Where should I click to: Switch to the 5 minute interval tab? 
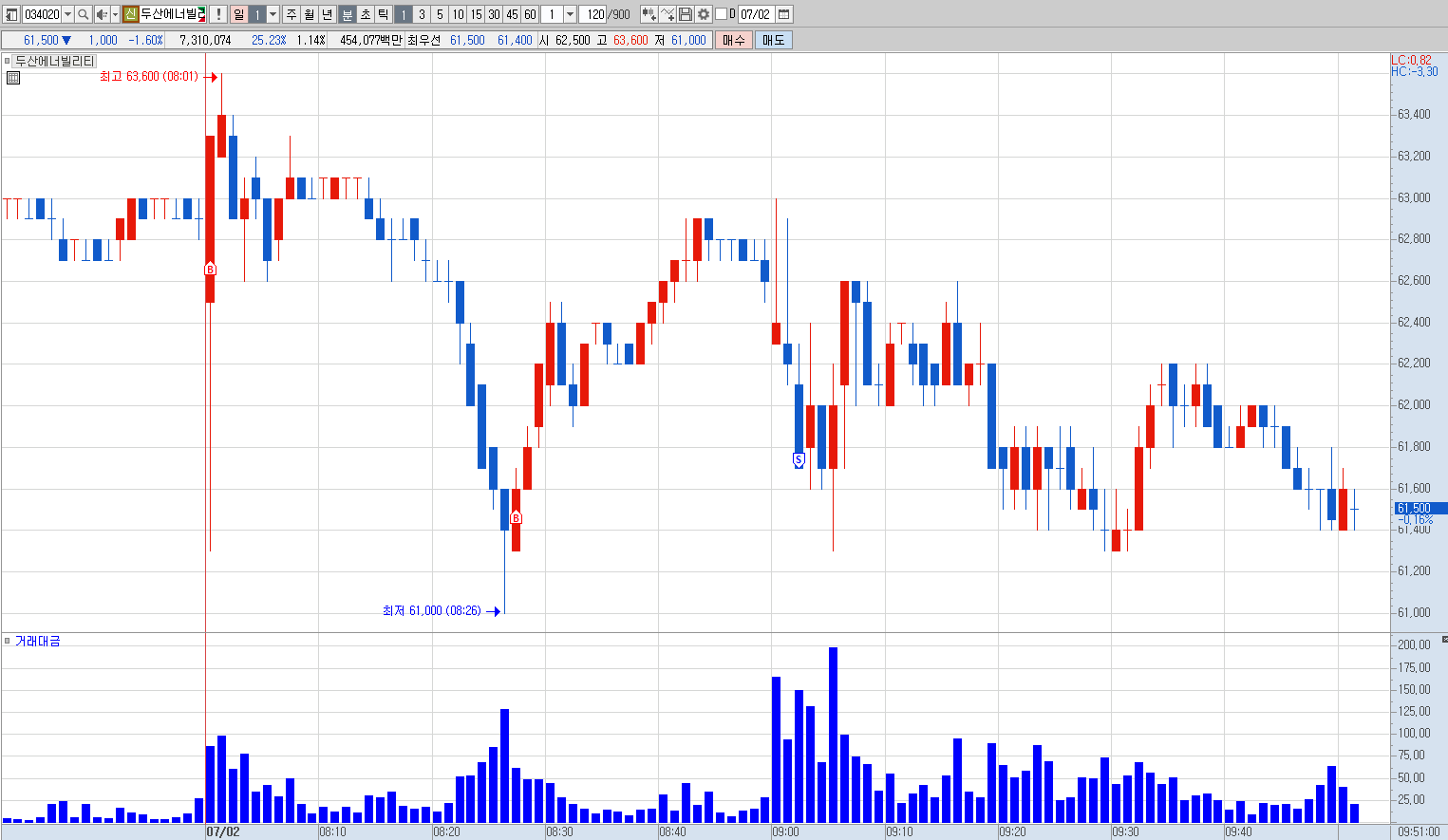(x=440, y=14)
